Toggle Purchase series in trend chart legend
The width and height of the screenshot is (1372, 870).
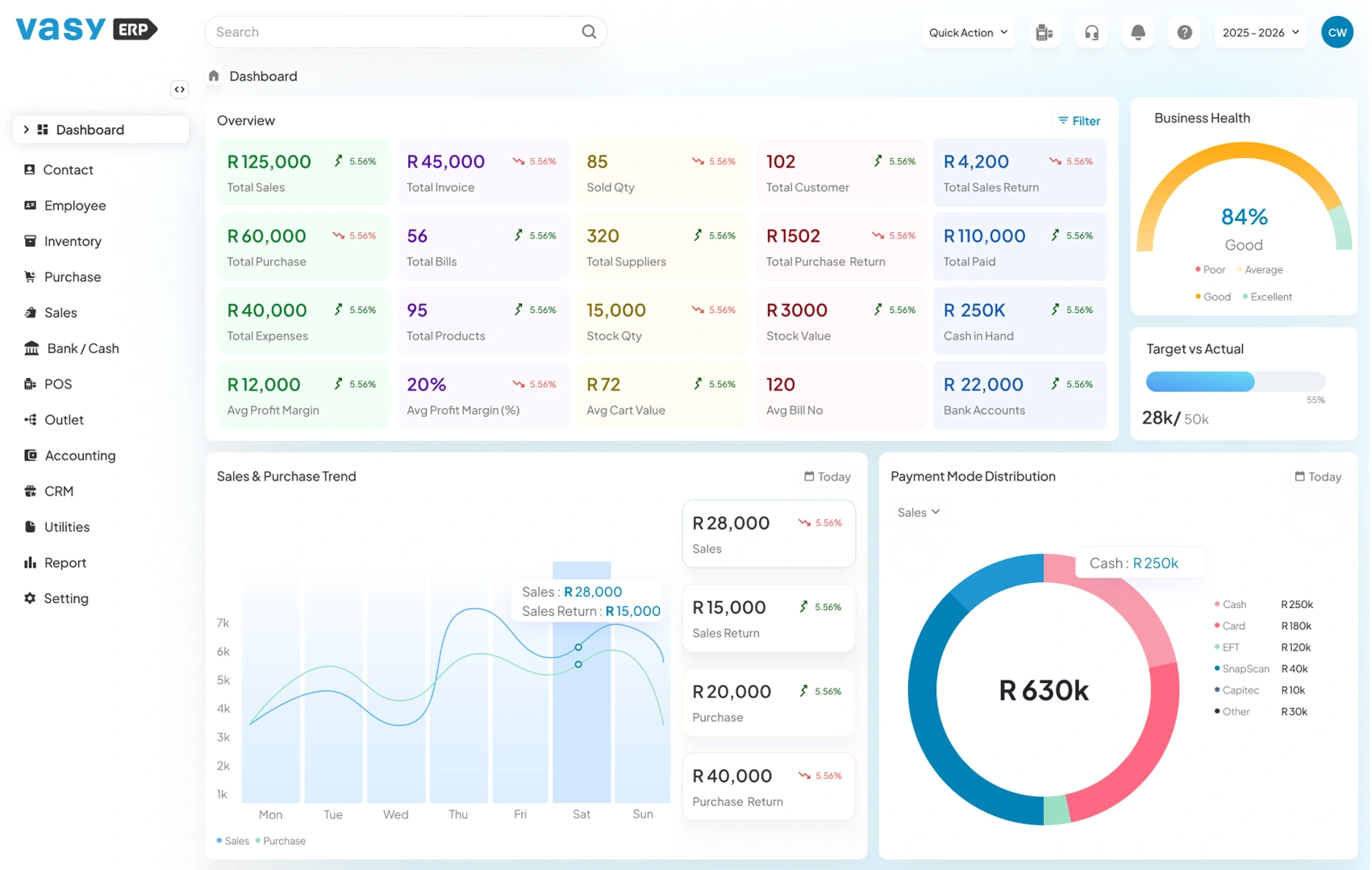[281, 841]
